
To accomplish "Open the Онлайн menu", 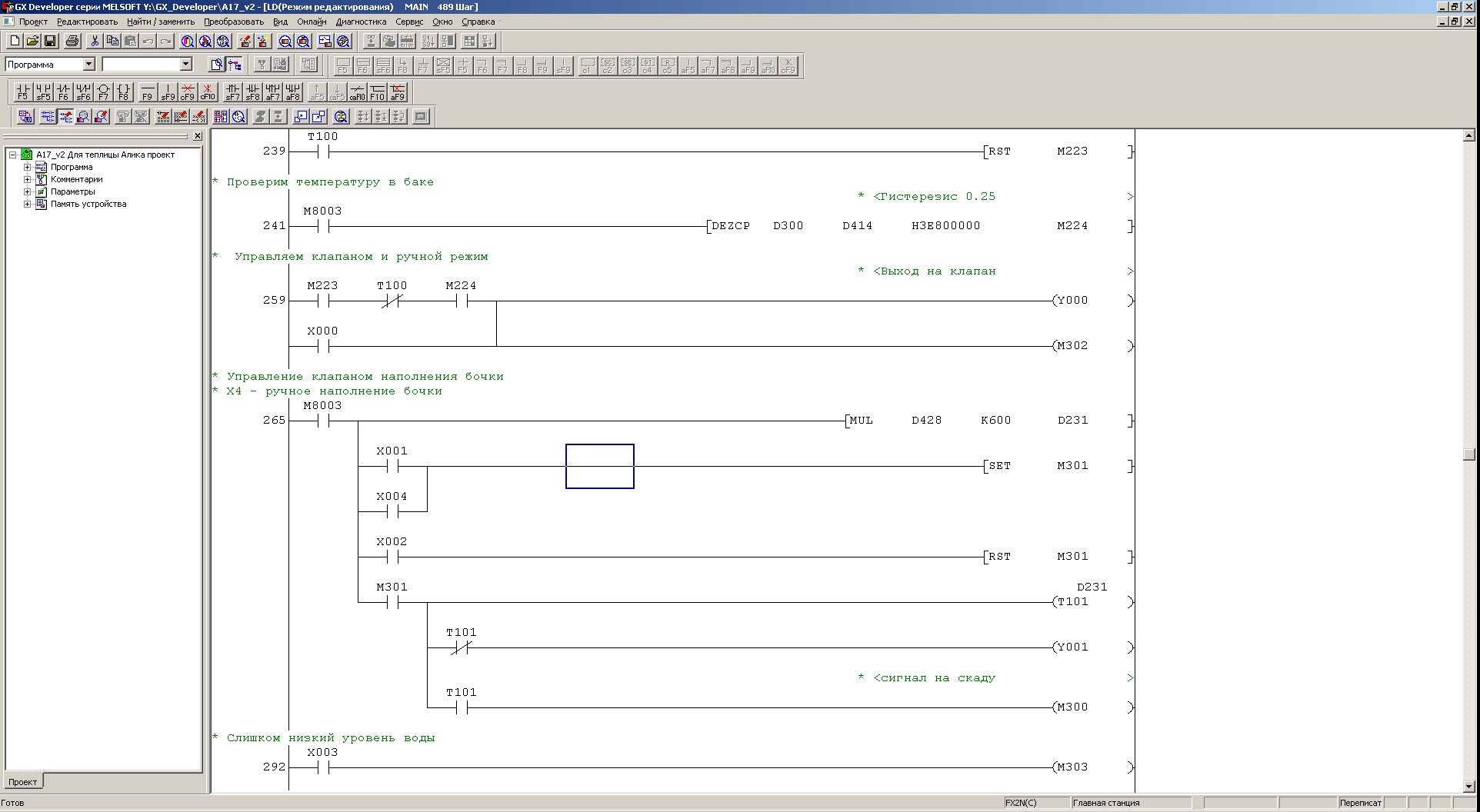I will pyautogui.click(x=312, y=22).
